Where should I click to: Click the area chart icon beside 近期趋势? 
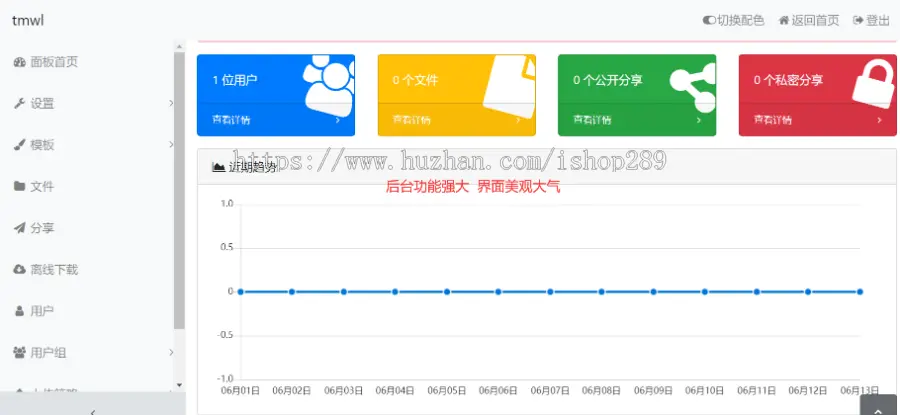(218, 167)
